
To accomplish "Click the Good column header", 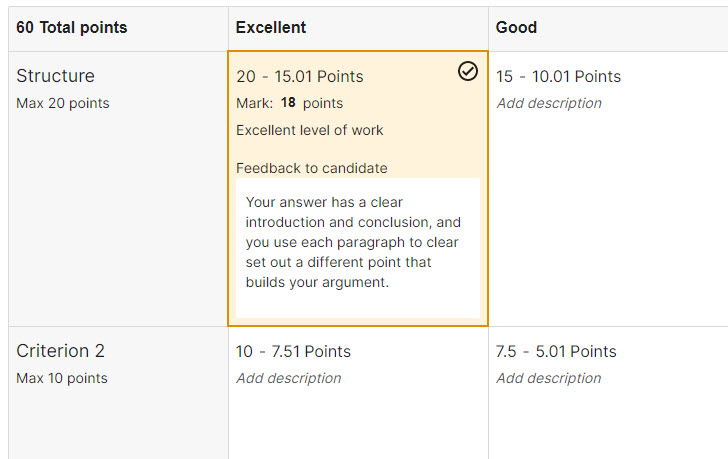I will click(516, 28).
